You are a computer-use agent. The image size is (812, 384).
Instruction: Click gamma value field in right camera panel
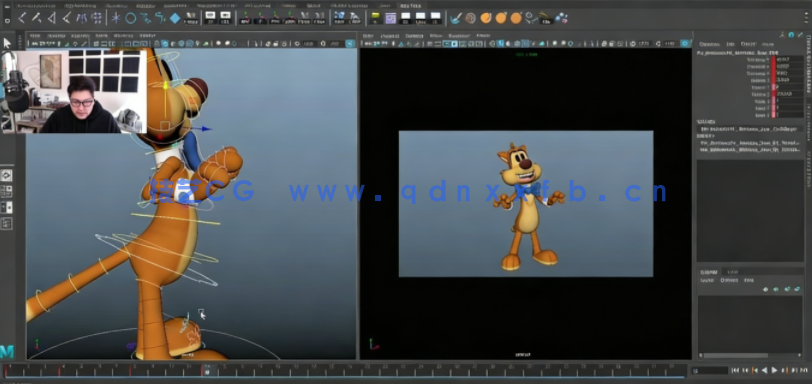click(x=670, y=43)
